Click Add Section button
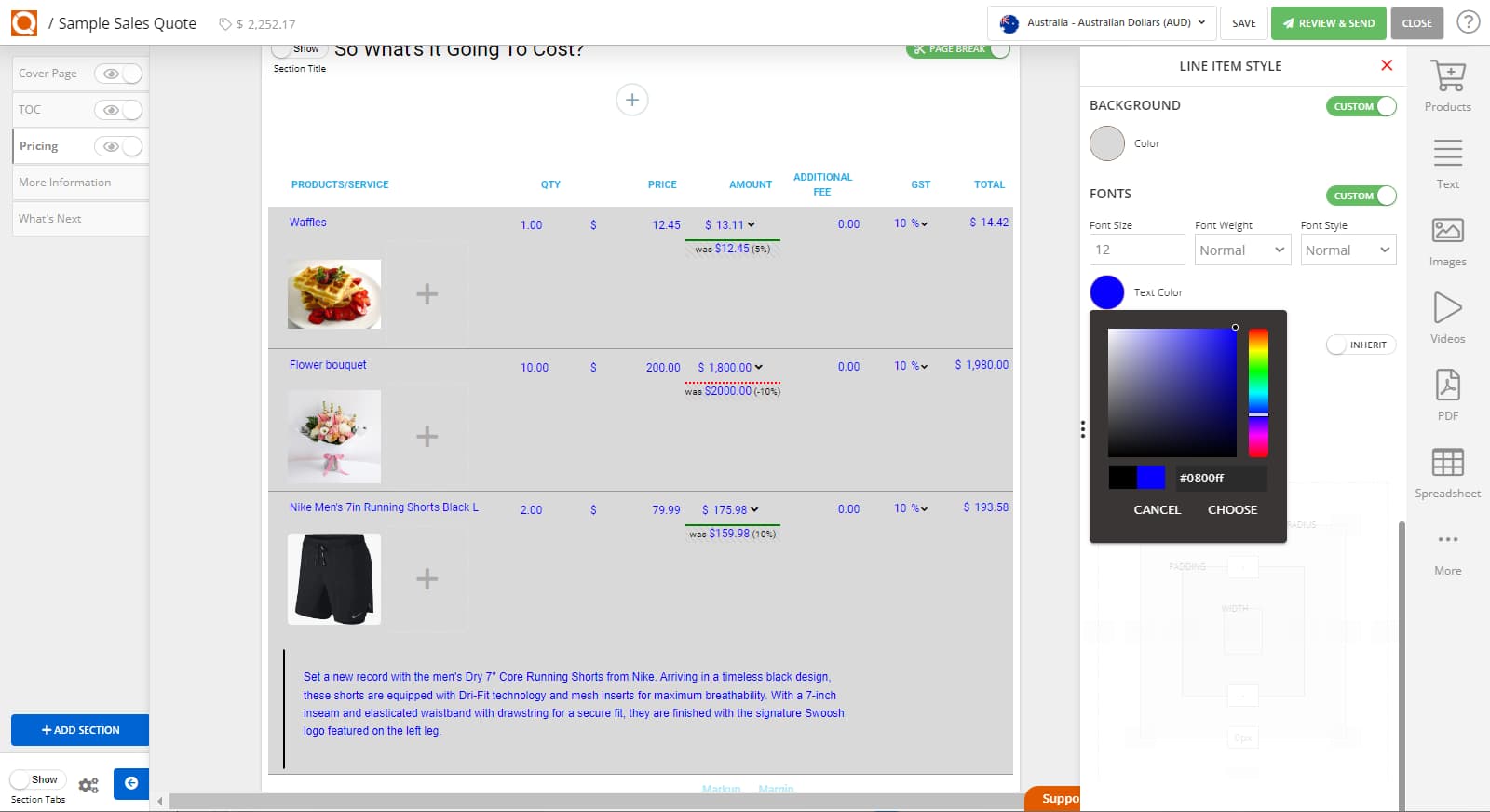Image resolution: width=1490 pixels, height=812 pixels. click(x=80, y=730)
